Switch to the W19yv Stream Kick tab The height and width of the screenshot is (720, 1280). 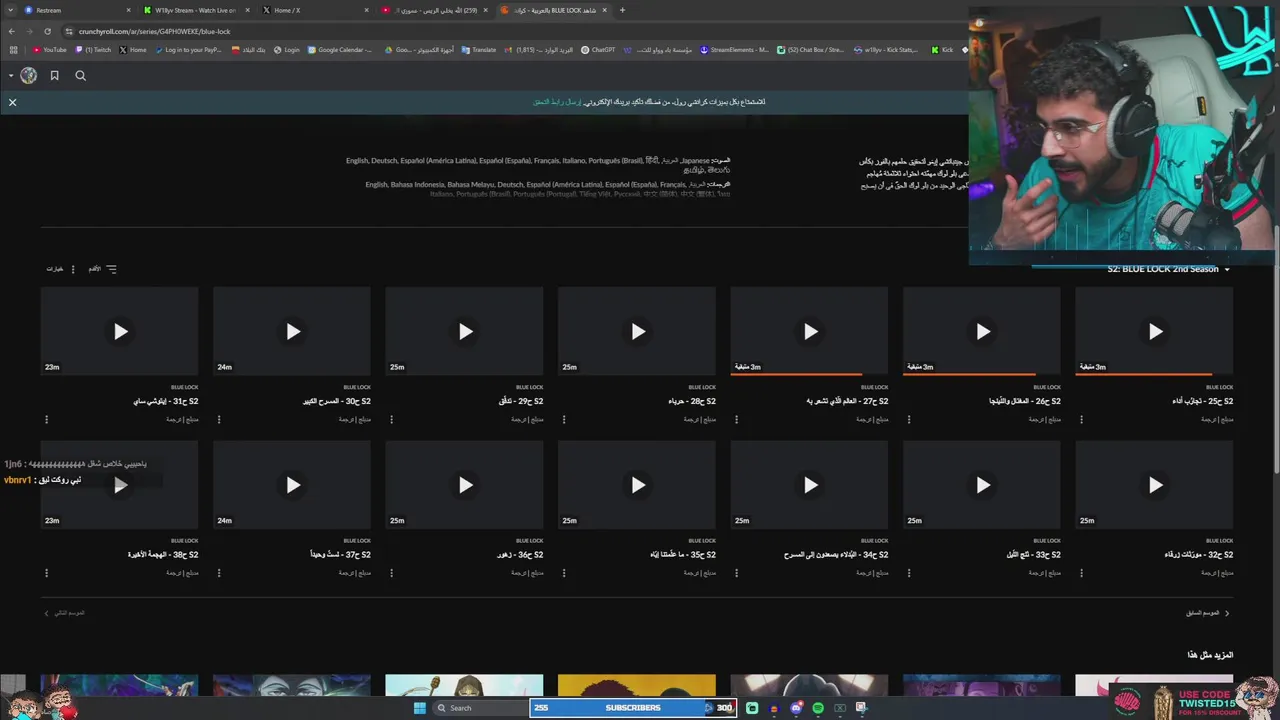click(195, 10)
